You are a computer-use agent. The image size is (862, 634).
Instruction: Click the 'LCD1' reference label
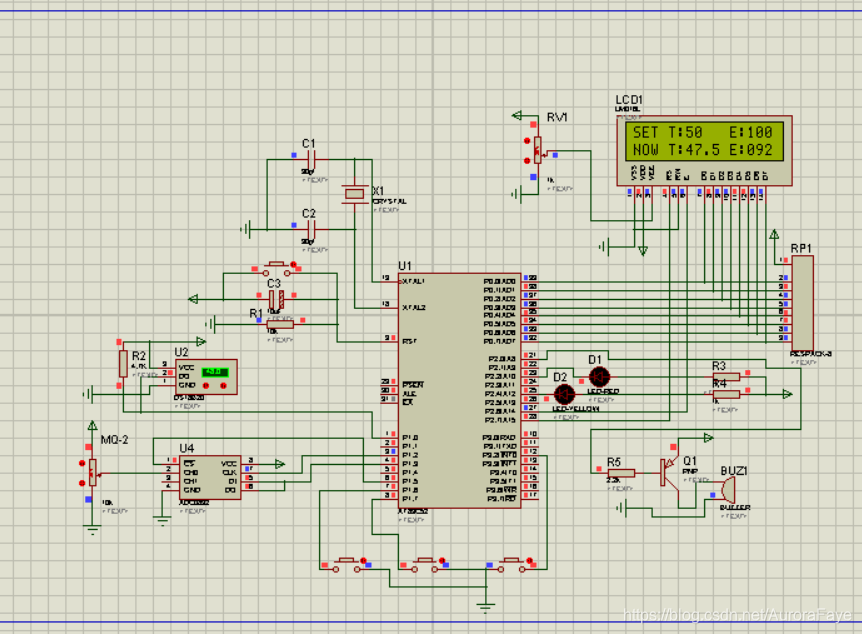point(629,100)
